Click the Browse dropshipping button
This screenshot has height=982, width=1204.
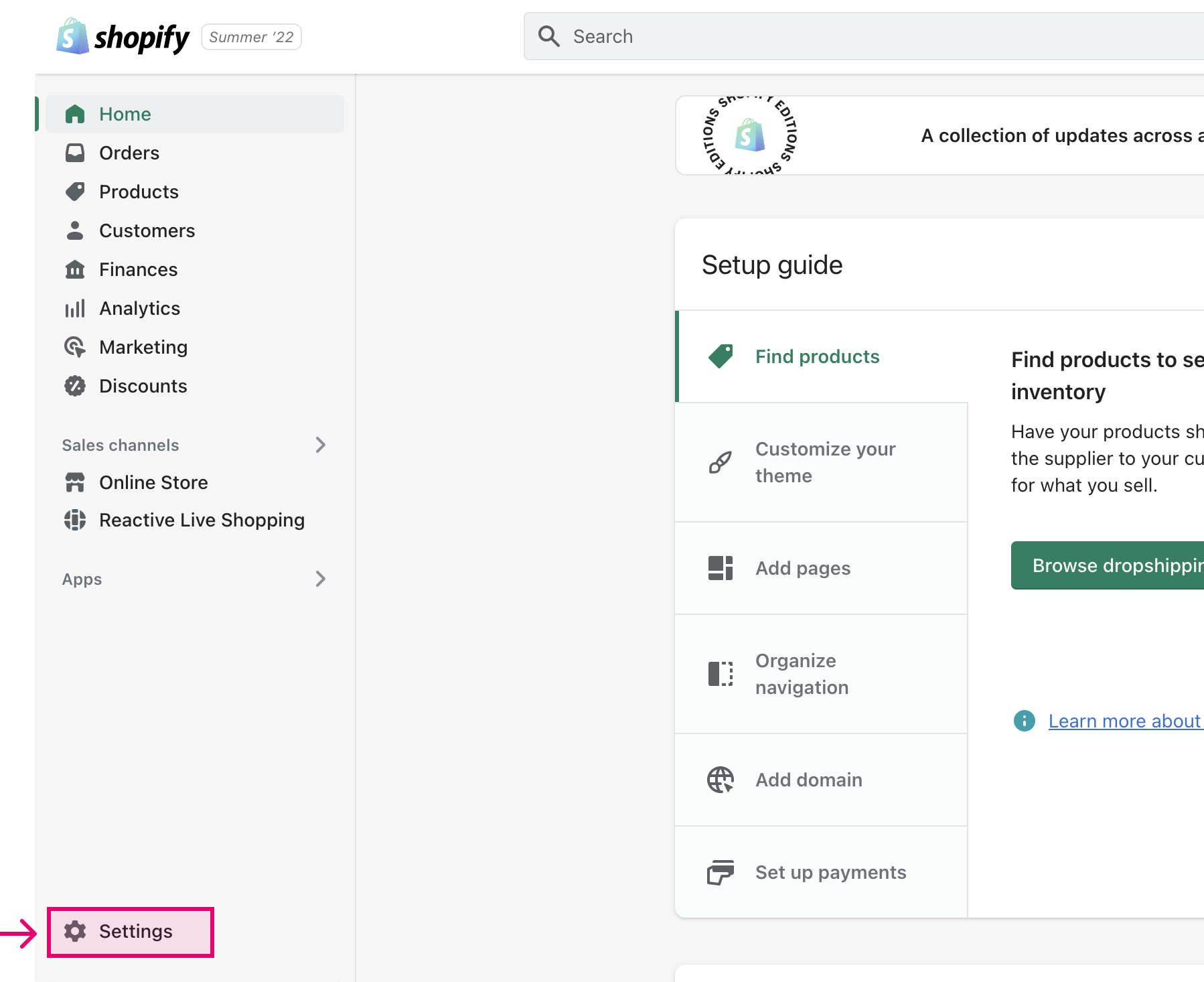click(1108, 565)
